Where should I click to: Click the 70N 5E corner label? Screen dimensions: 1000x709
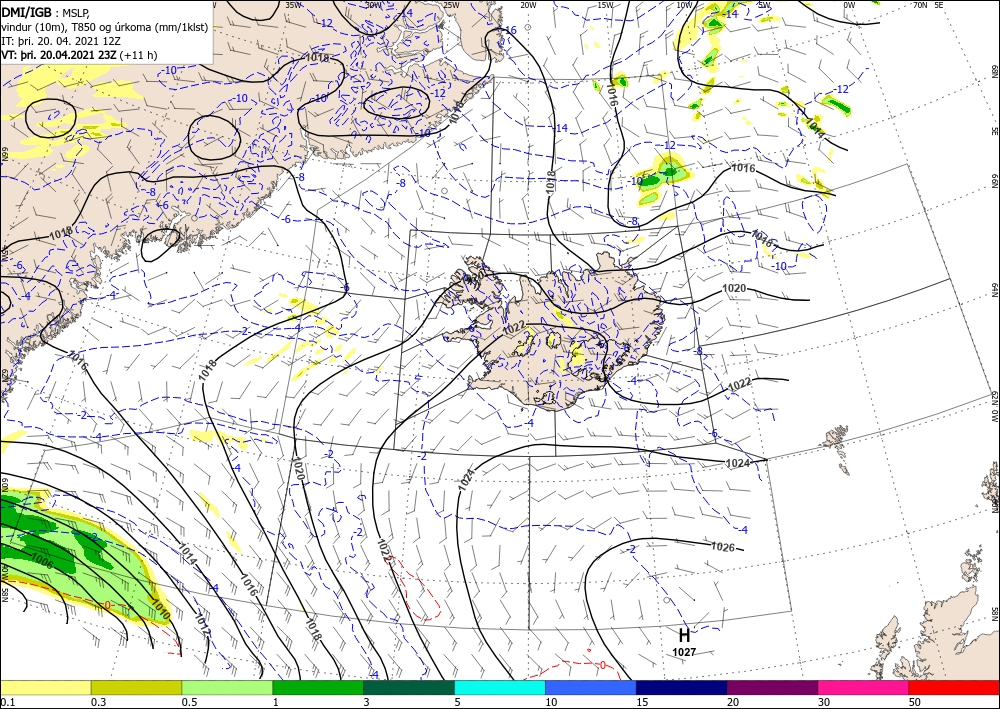[928, 5]
